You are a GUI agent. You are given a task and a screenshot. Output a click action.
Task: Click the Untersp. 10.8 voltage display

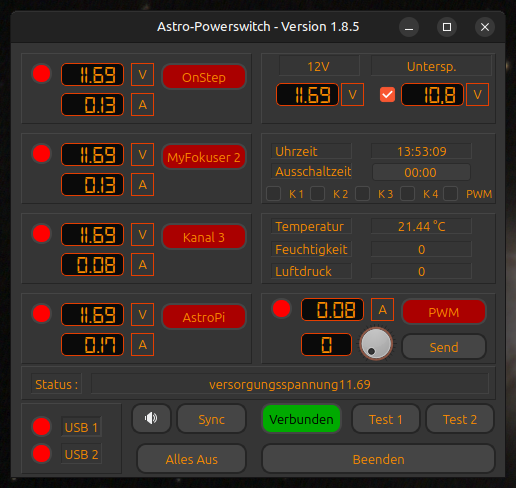coord(432,95)
